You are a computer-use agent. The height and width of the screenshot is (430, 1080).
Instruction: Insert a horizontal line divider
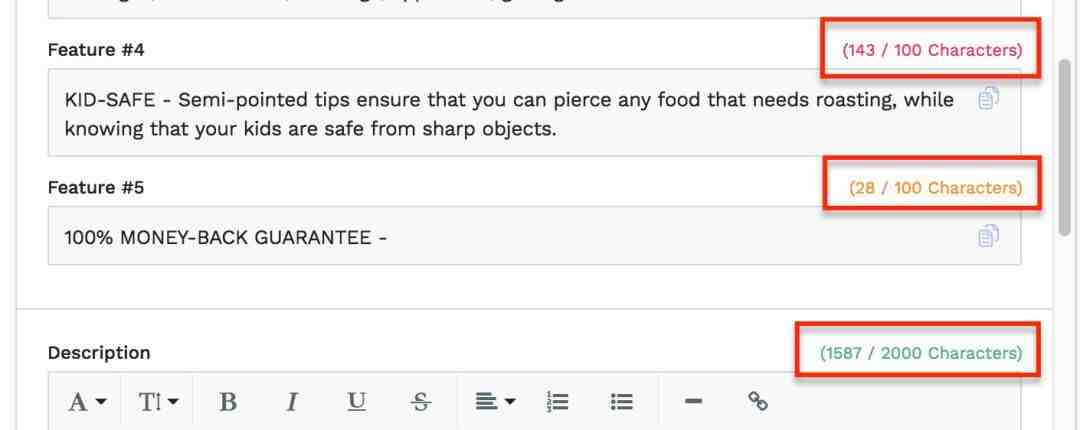(x=692, y=402)
